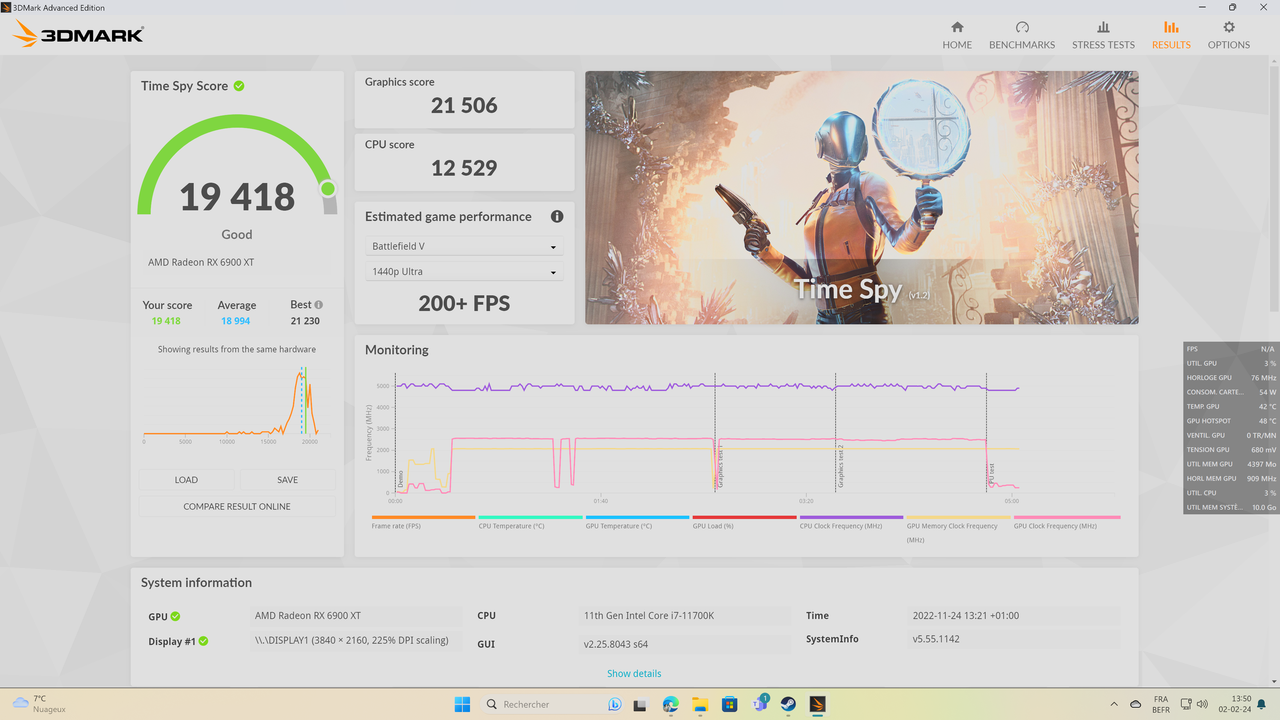Click the green score gauge indicator
Viewport: 1280px width, 720px height.
click(x=327, y=188)
